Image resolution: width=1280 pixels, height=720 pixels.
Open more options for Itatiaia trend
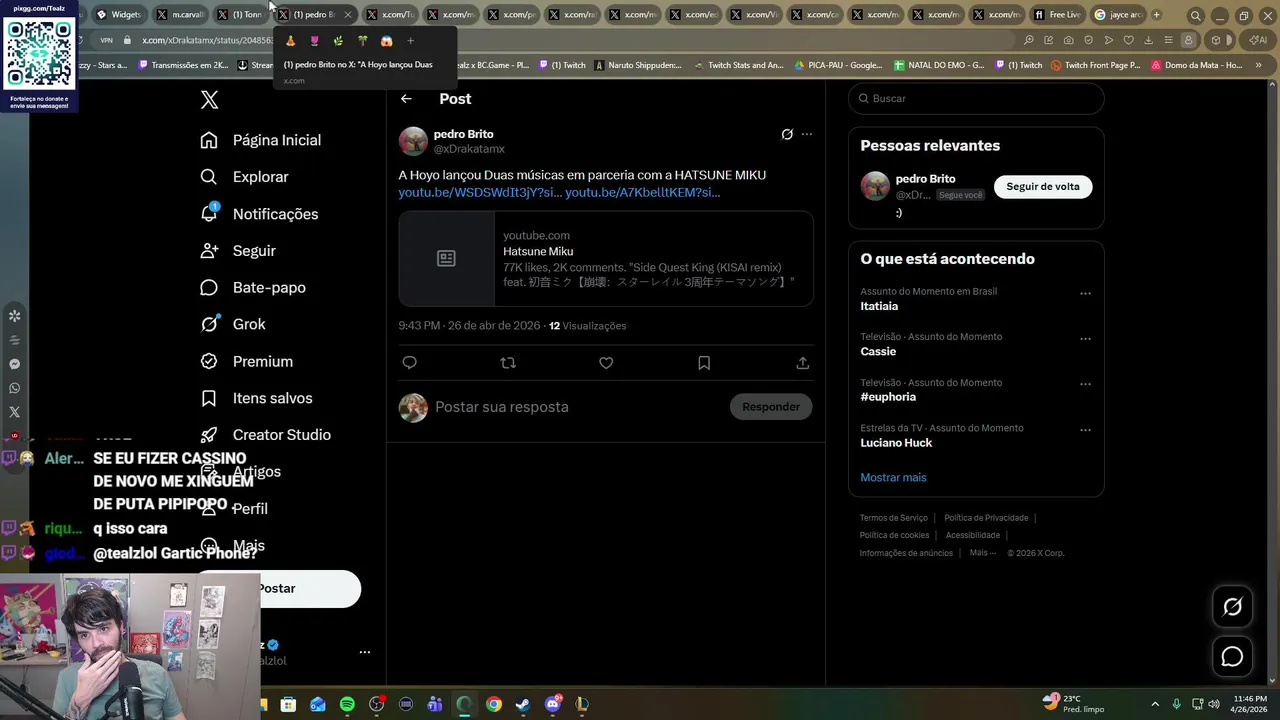(1085, 294)
